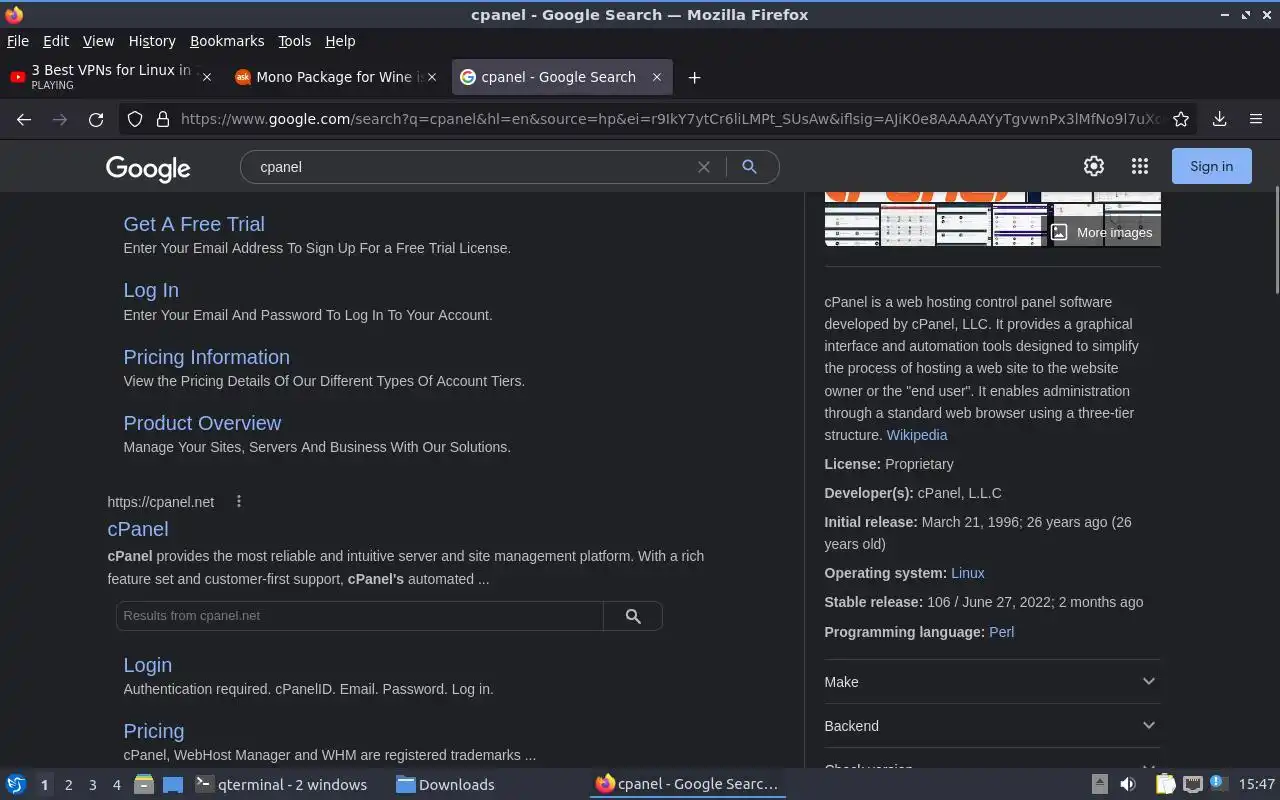Open the Perl programming language link
Screen dimensions: 1280x800
(1002, 632)
